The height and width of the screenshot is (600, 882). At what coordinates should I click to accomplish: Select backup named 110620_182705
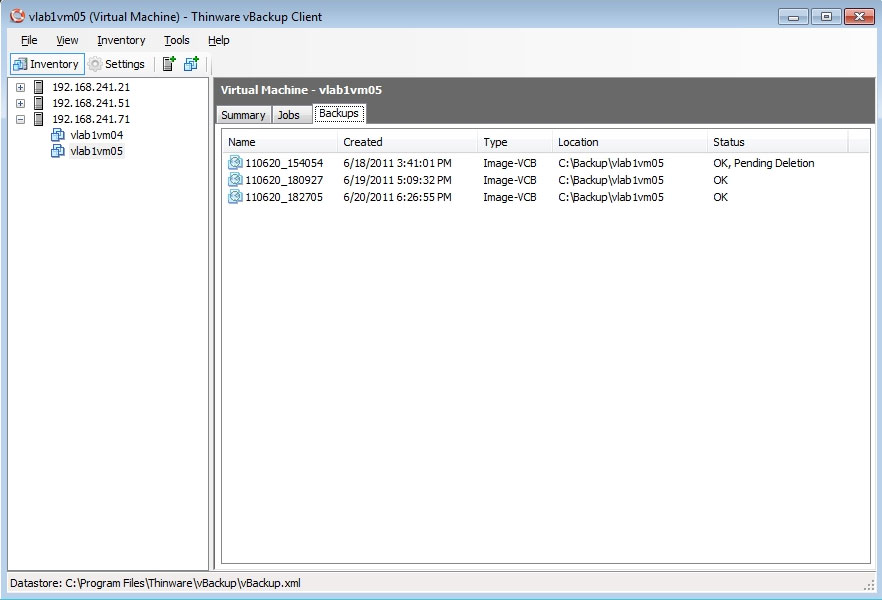click(x=284, y=197)
